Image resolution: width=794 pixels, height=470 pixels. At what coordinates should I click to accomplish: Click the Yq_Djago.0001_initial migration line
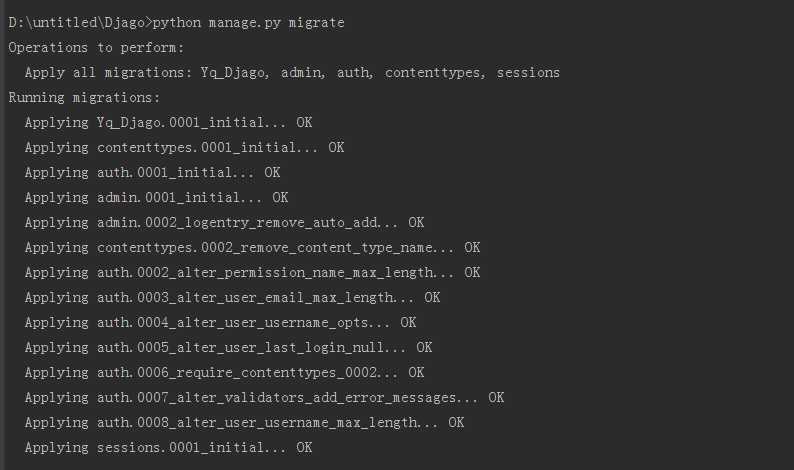(x=169, y=123)
